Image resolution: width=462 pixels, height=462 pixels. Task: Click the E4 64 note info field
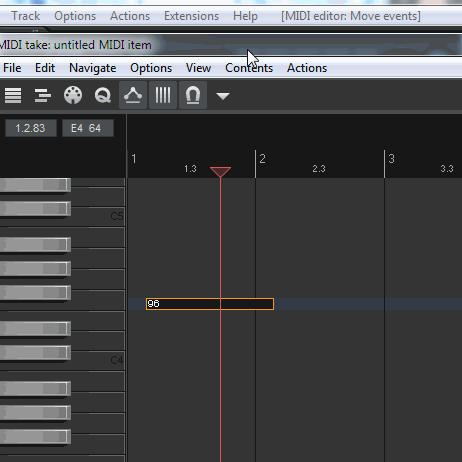tap(88, 128)
